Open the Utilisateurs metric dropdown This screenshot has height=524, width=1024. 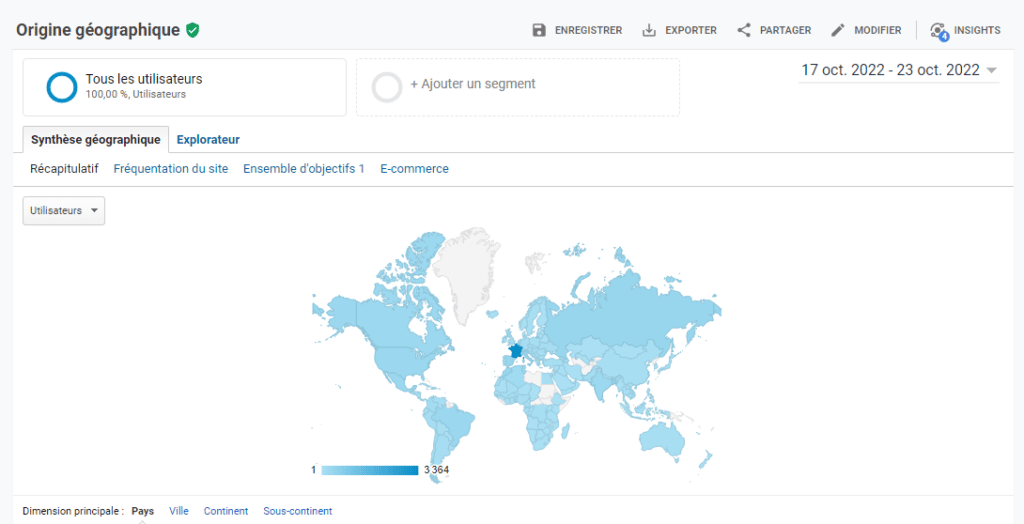(x=64, y=211)
